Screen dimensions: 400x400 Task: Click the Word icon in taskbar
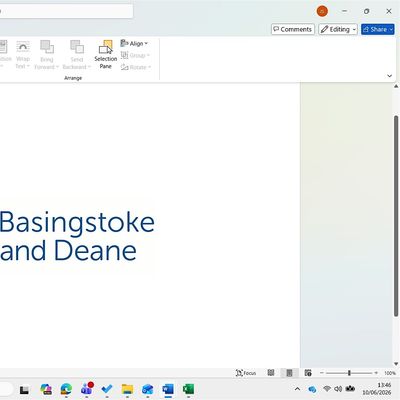coord(168,389)
